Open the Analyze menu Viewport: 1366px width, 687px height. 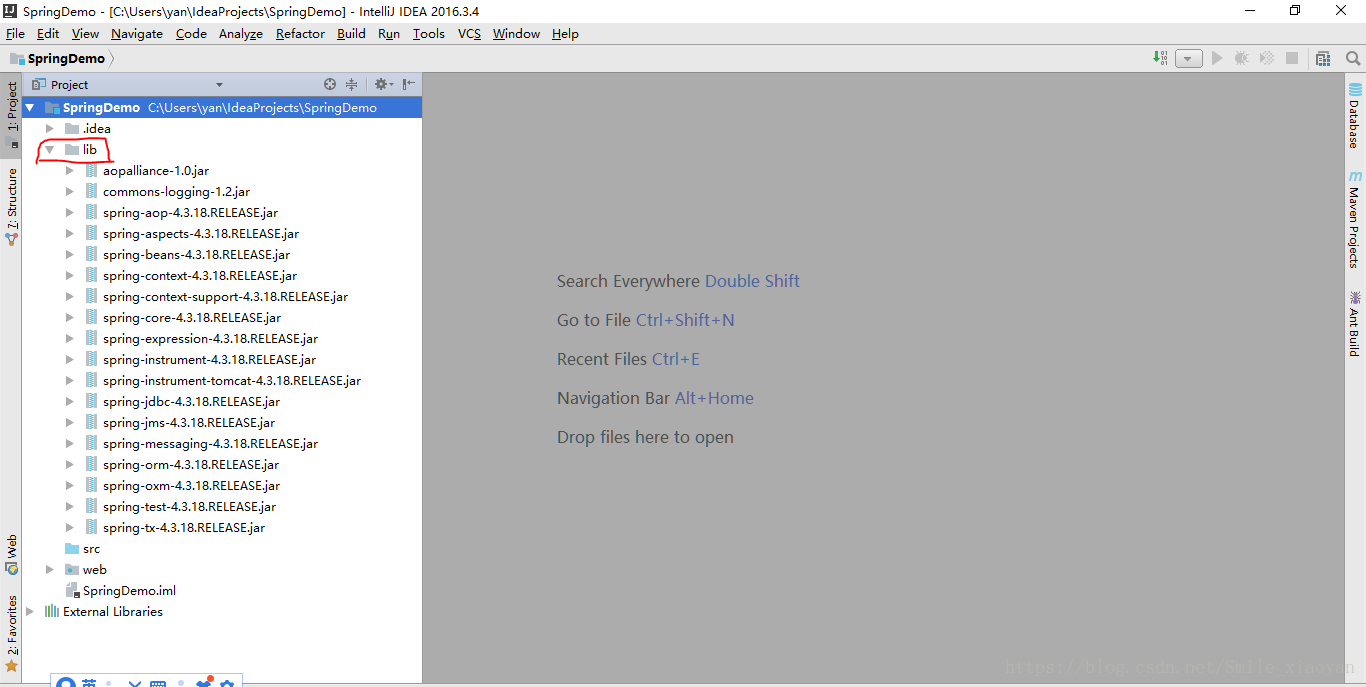tap(241, 33)
